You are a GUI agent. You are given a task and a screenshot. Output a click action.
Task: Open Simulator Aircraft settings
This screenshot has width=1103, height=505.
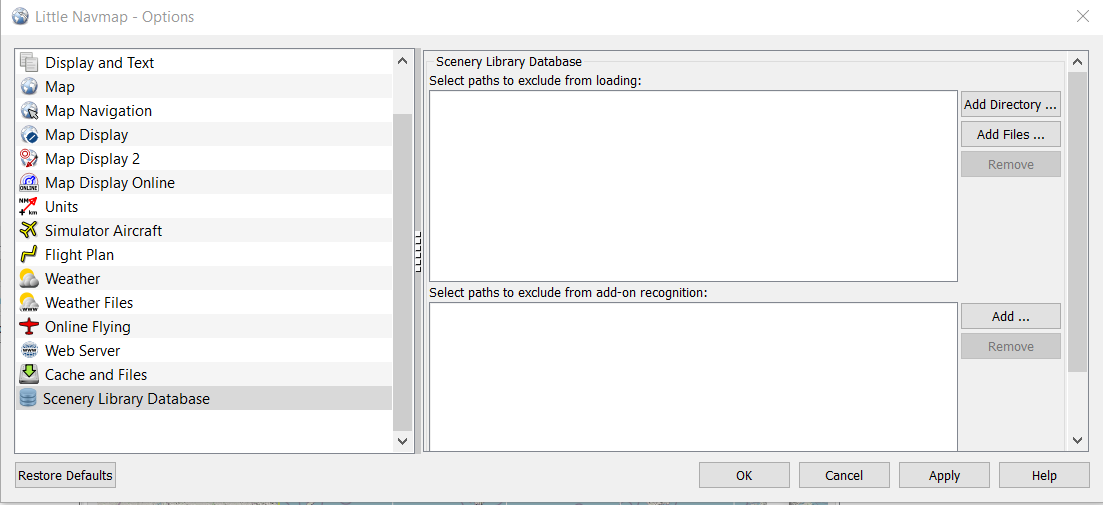pos(203,231)
